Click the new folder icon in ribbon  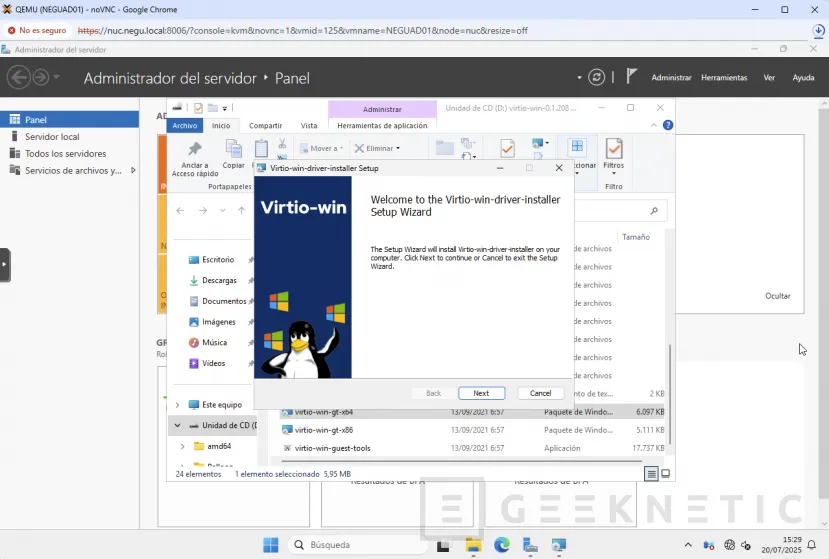click(x=445, y=148)
